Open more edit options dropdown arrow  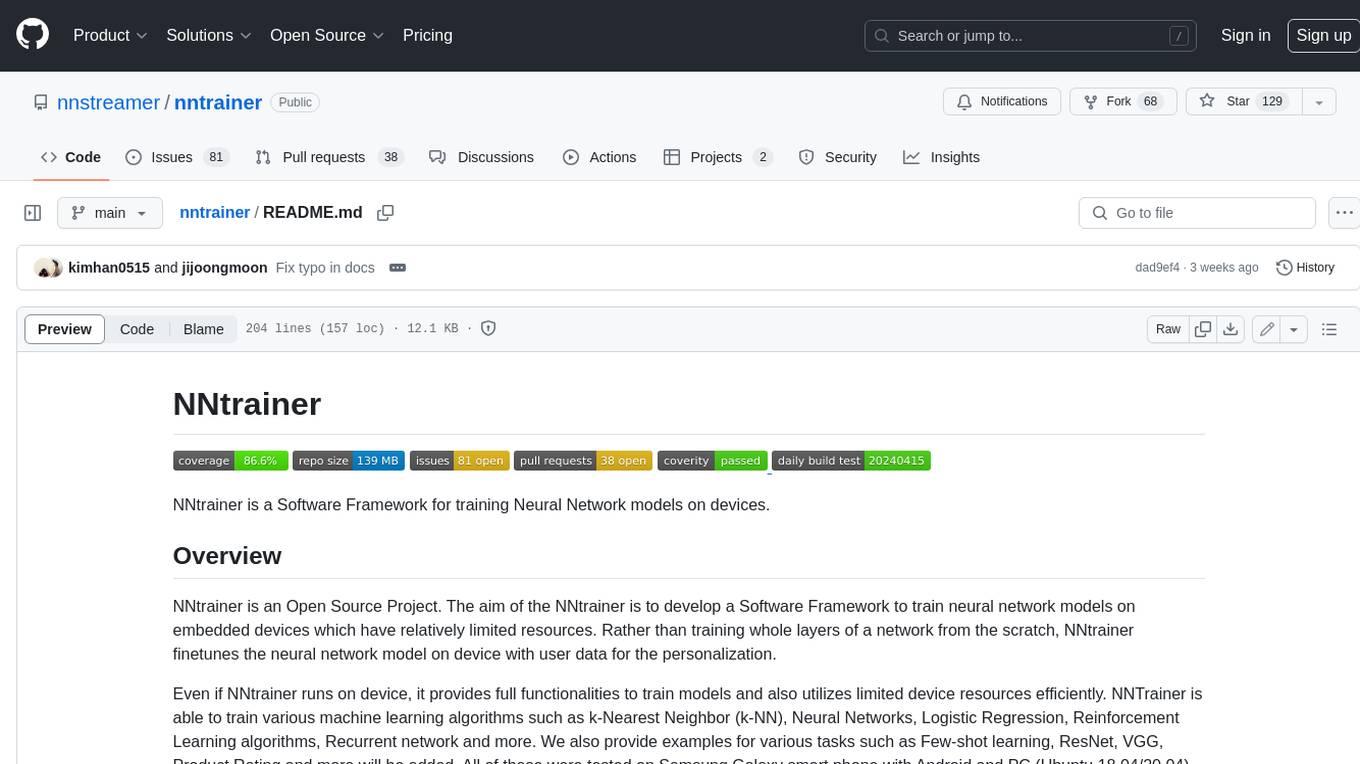point(1294,329)
